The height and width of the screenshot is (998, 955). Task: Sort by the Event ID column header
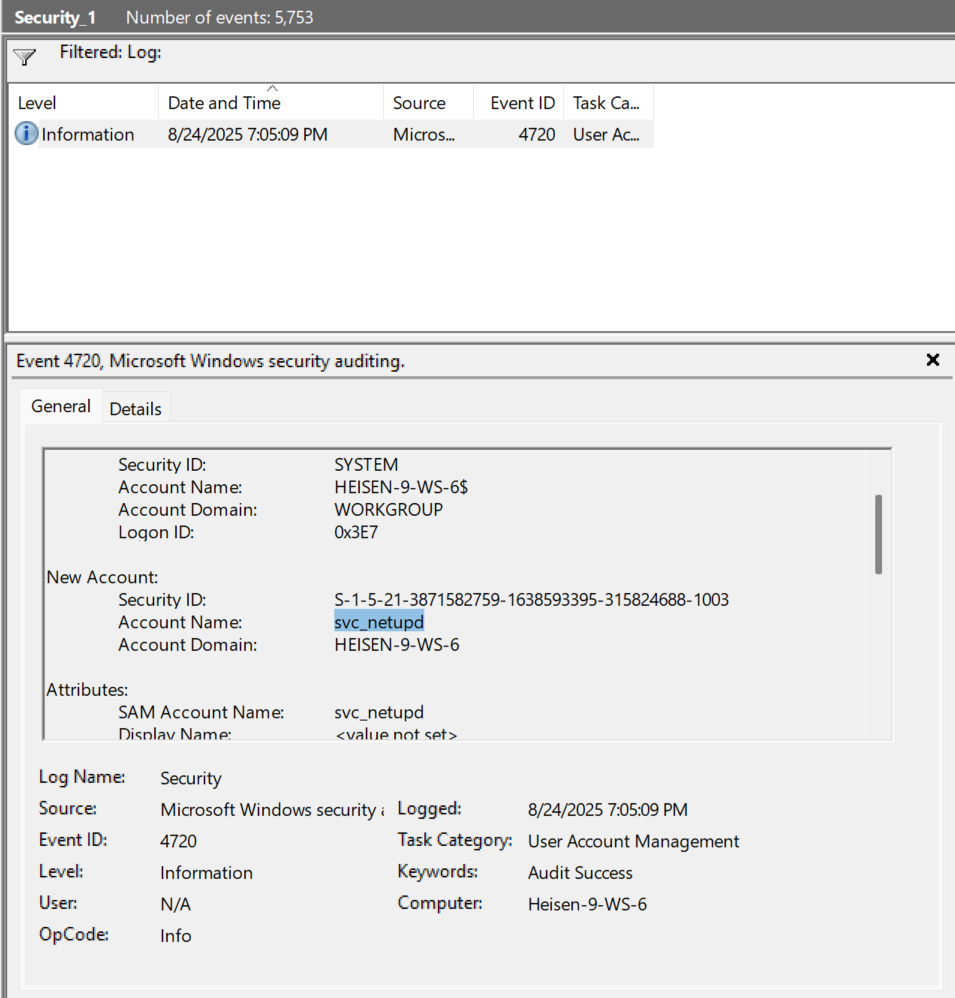coord(522,103)
